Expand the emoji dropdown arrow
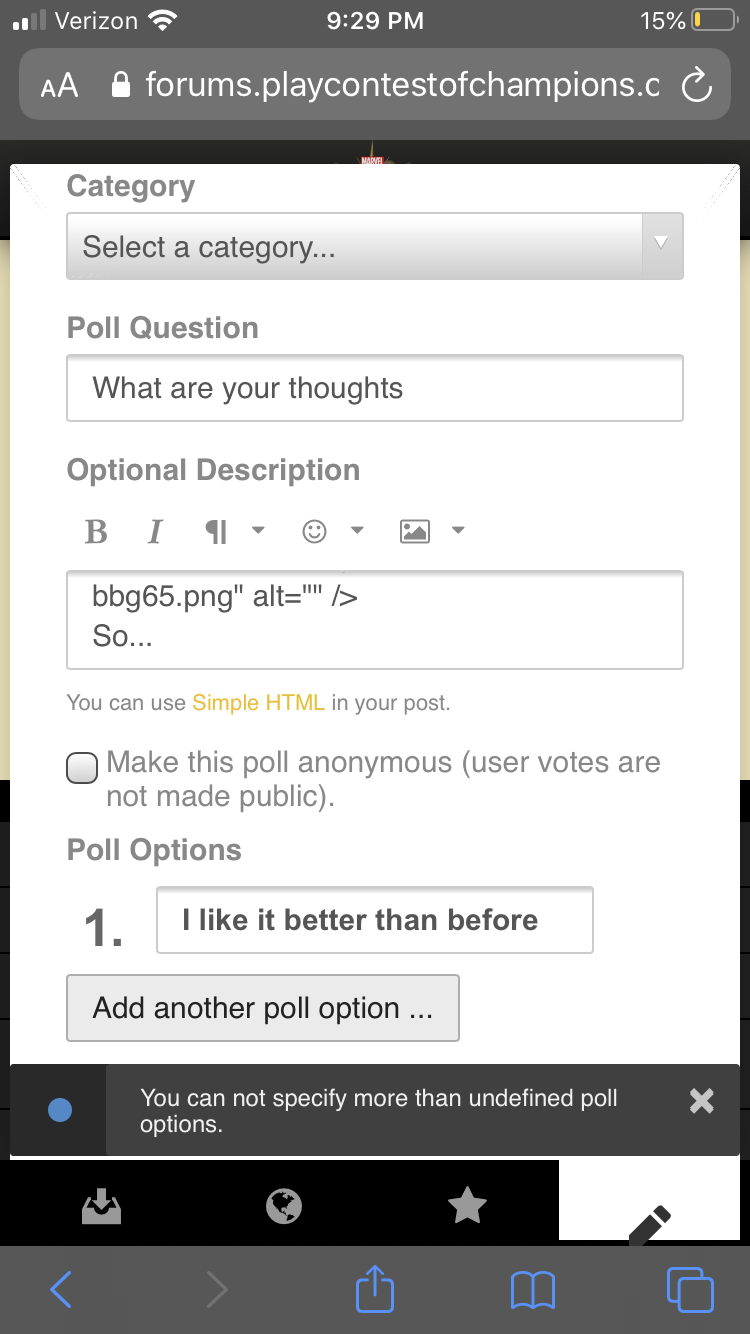This screenshot has width=750, height=1334. (357, 531)
